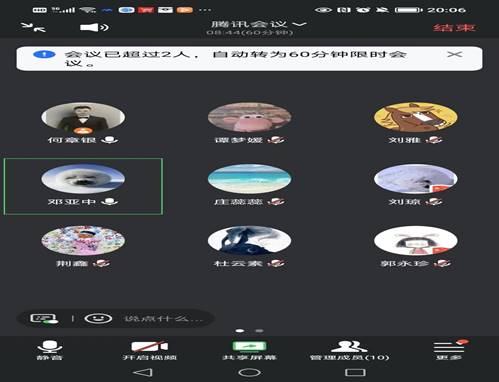Tap the 说点什么 chat input field
Viewport: 499px width, 382px height.
click(x=163, y=319)
